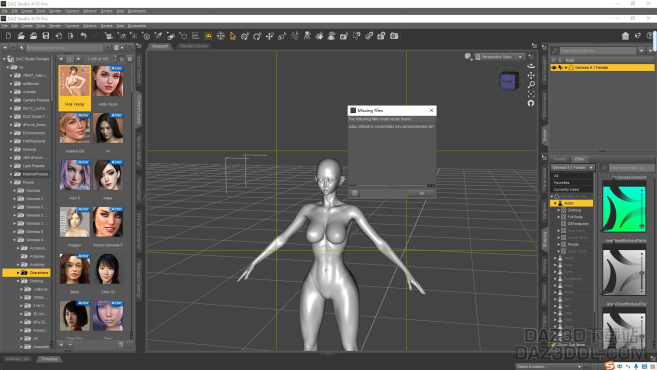Open the Select a Lesson dropdown

pos(548,367)
